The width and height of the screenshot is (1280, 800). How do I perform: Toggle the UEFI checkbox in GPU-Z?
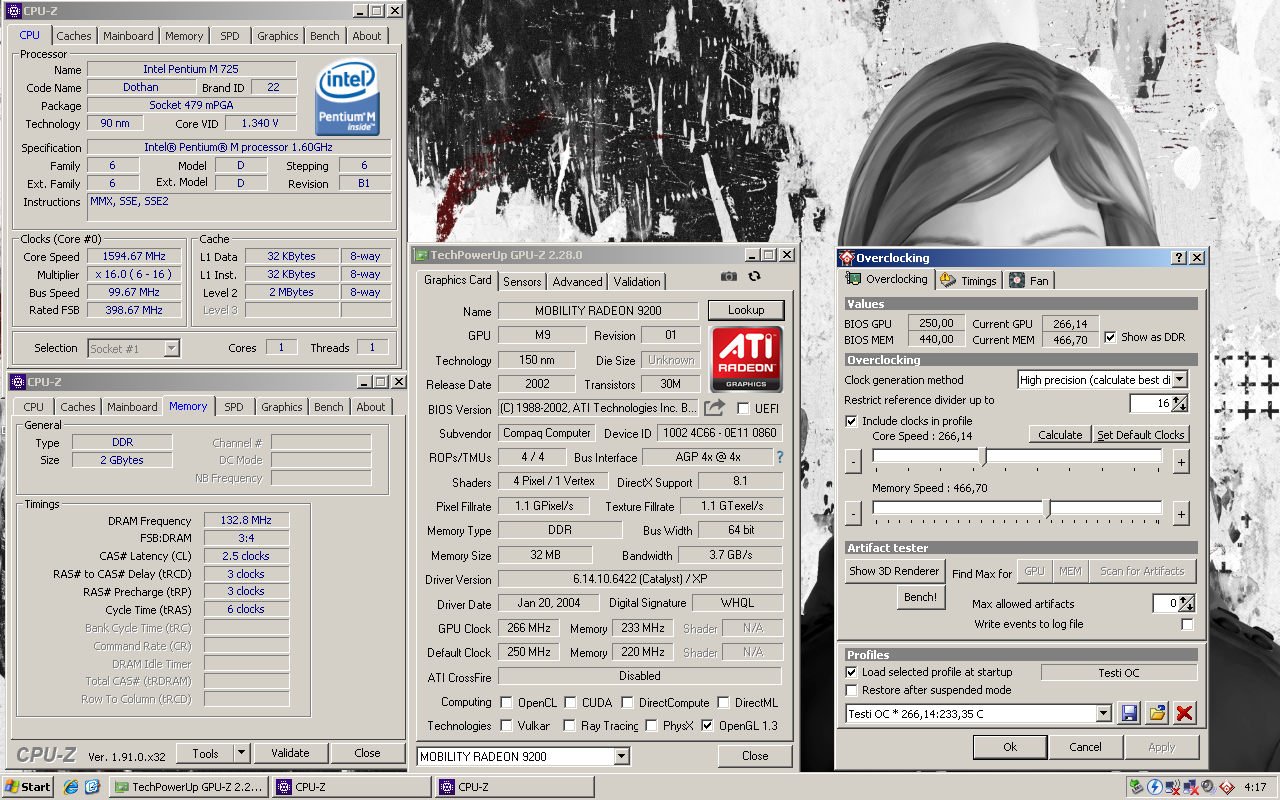pos(743,408)
